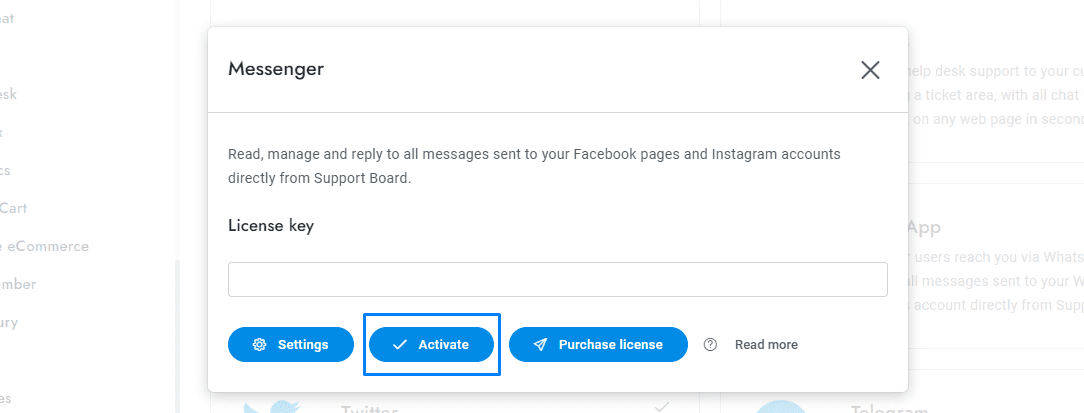Open the sidebar item ending in "Cart"
1084x413 pixels.
point(14,208)
